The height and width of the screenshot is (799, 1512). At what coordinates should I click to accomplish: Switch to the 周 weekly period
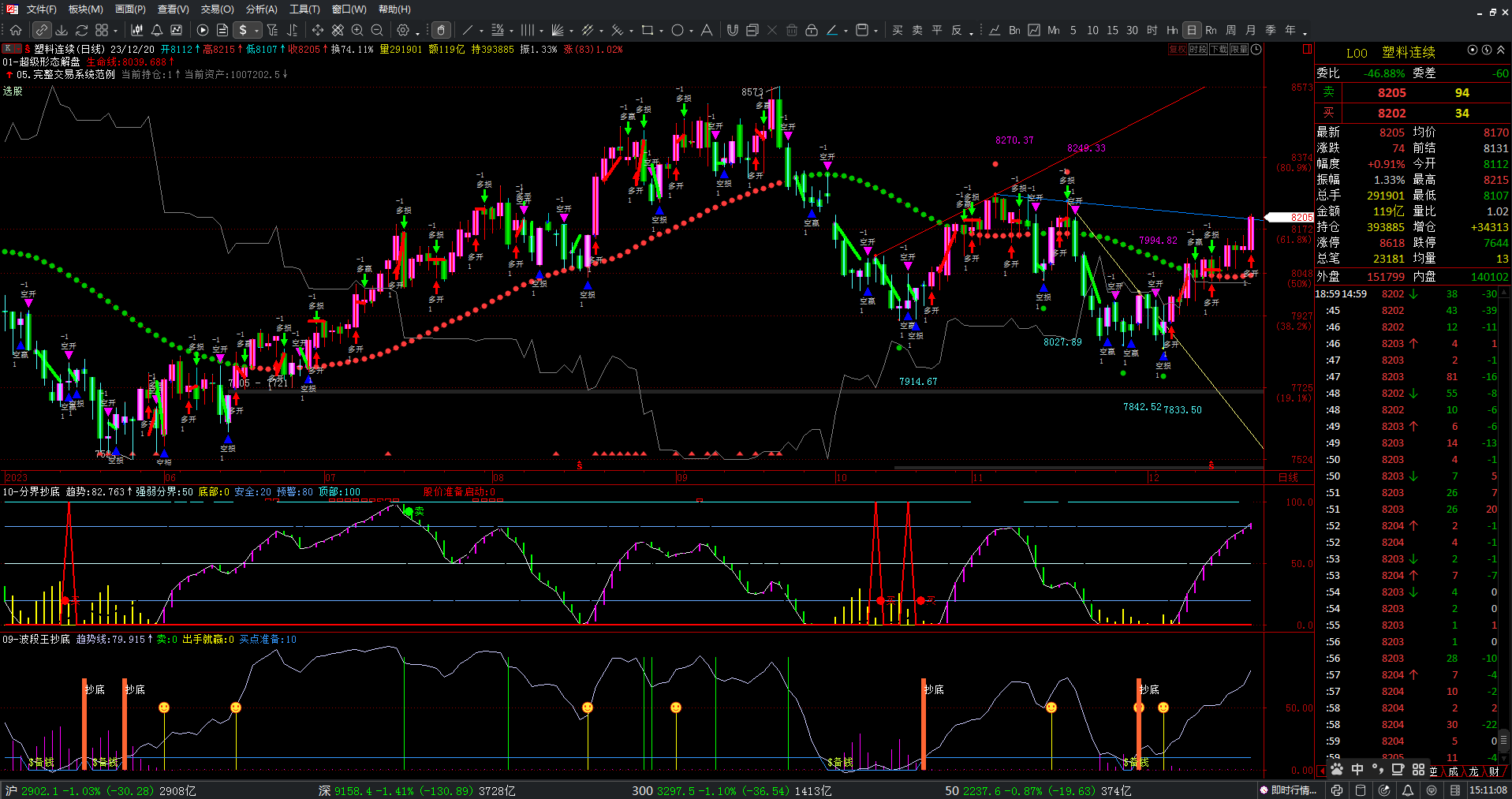tap(1231, 30)
